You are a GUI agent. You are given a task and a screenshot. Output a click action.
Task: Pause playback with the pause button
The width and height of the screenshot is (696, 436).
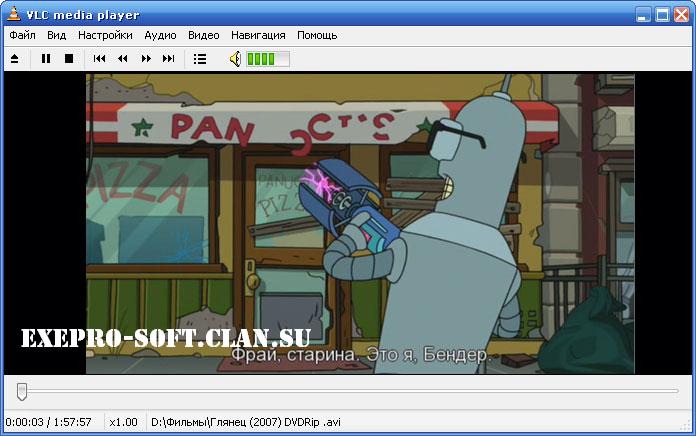click(46, 59)
